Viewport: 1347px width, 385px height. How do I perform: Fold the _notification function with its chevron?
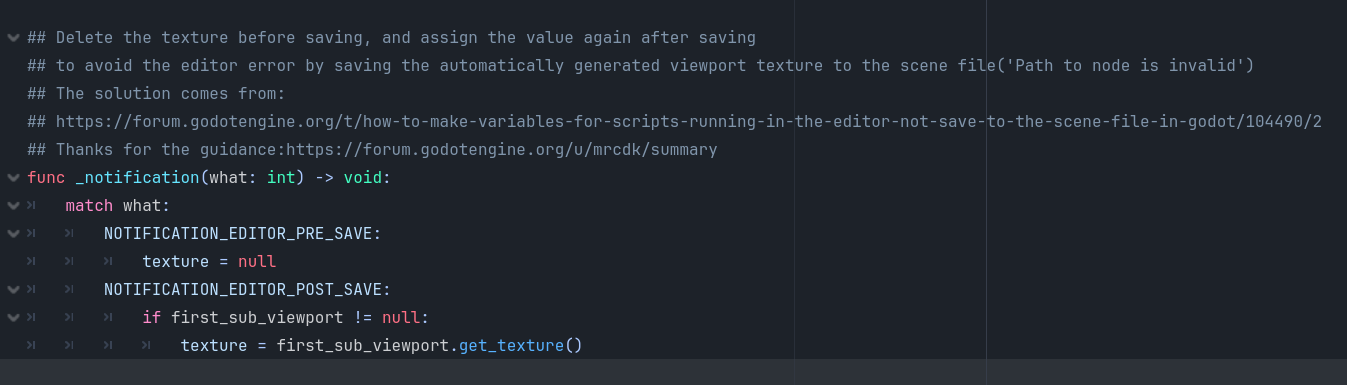click(x=12, y=178)
